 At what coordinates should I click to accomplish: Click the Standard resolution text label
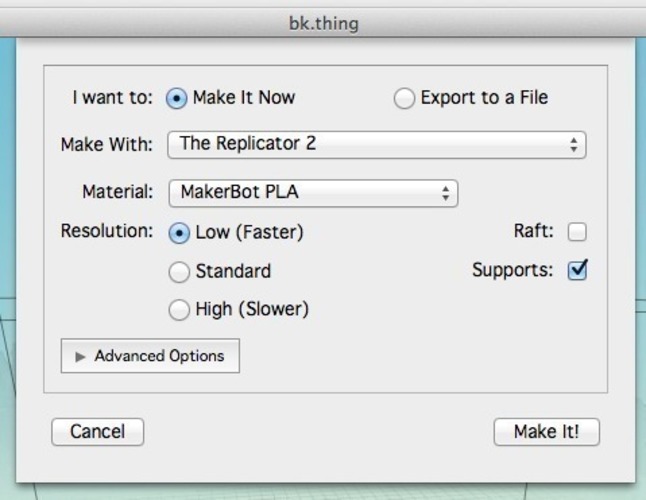point(233,271)
